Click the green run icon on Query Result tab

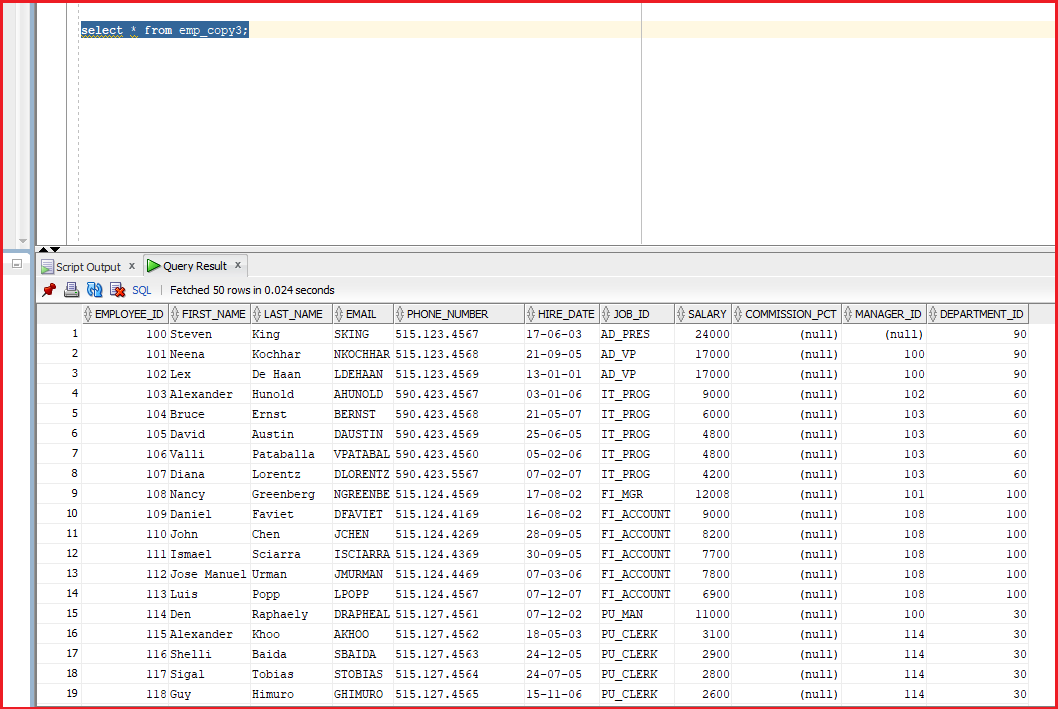(x=154, y=266)
